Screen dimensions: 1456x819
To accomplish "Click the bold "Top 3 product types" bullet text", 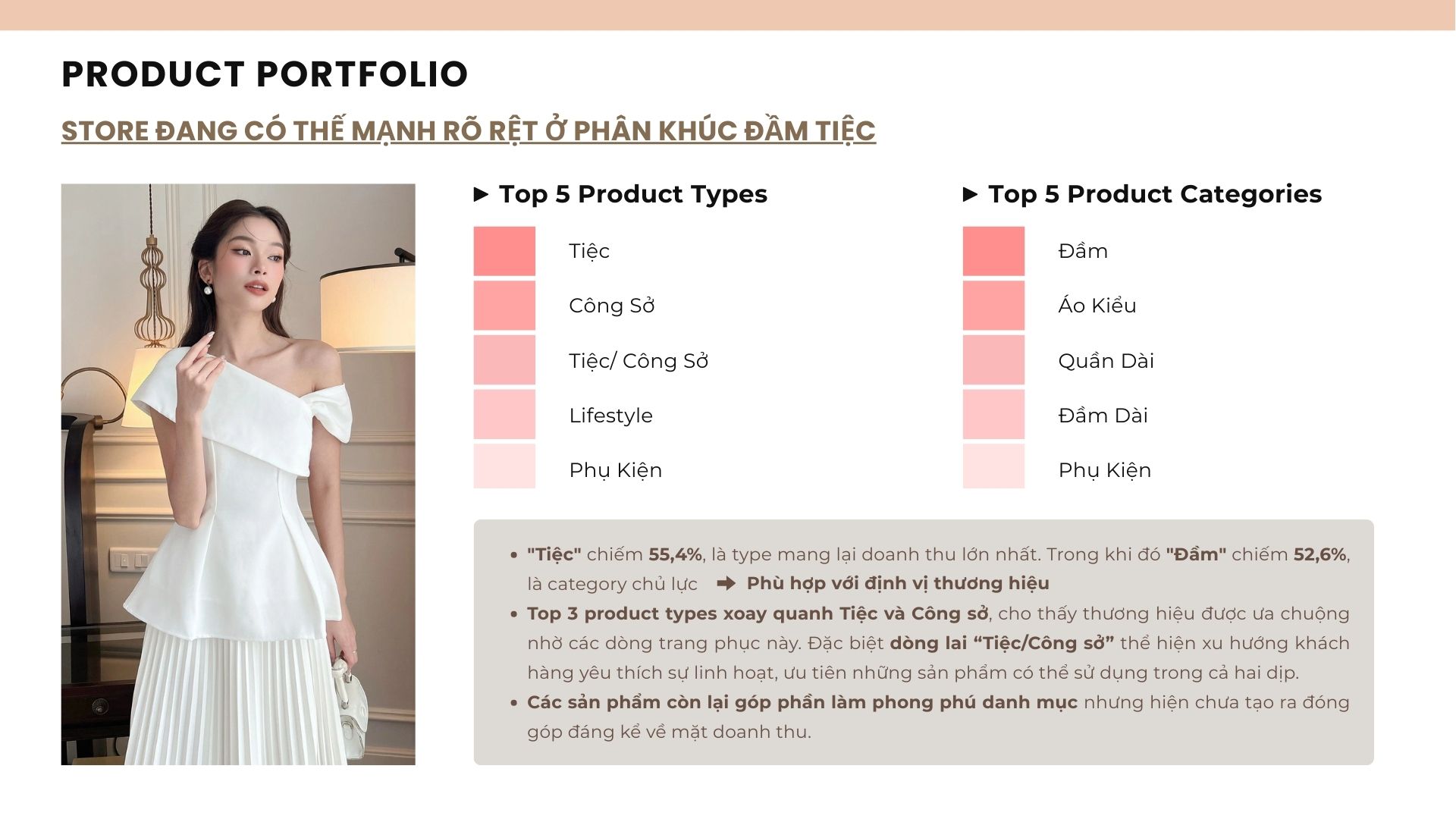I will [x=758, y=613].
